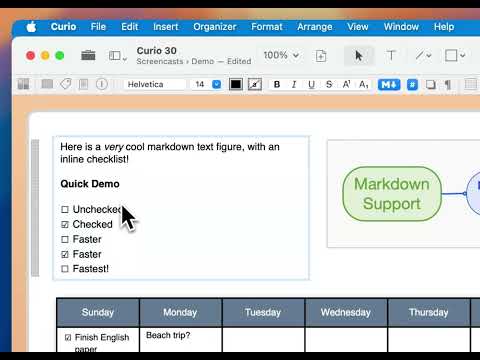
Task: Open the File menu
Action: (98, 27)
